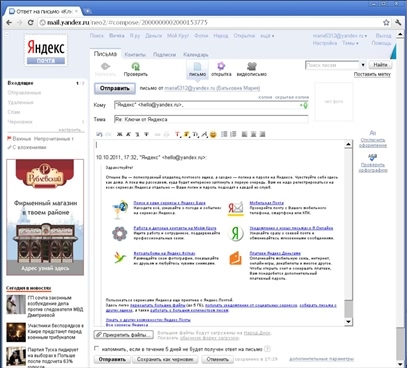Click the top Отправить send button
The height and width of the screenshot is (368, 407).
[x=115, y=88]
